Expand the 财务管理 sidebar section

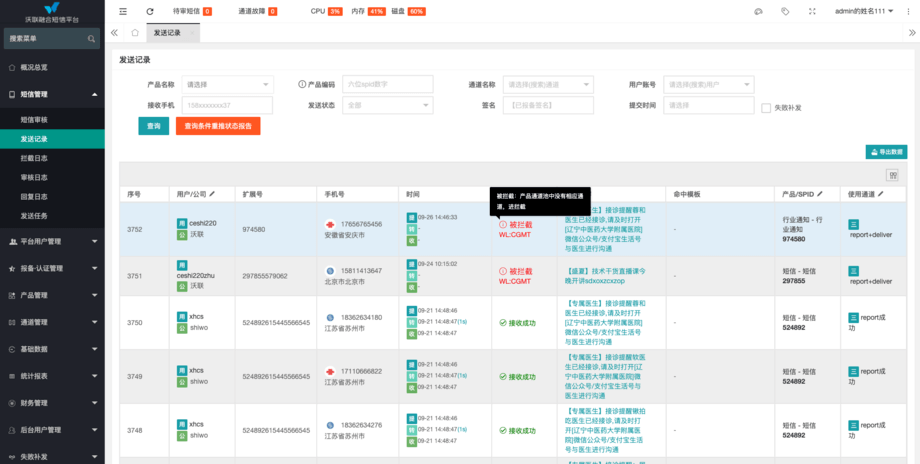click(52, 403)
